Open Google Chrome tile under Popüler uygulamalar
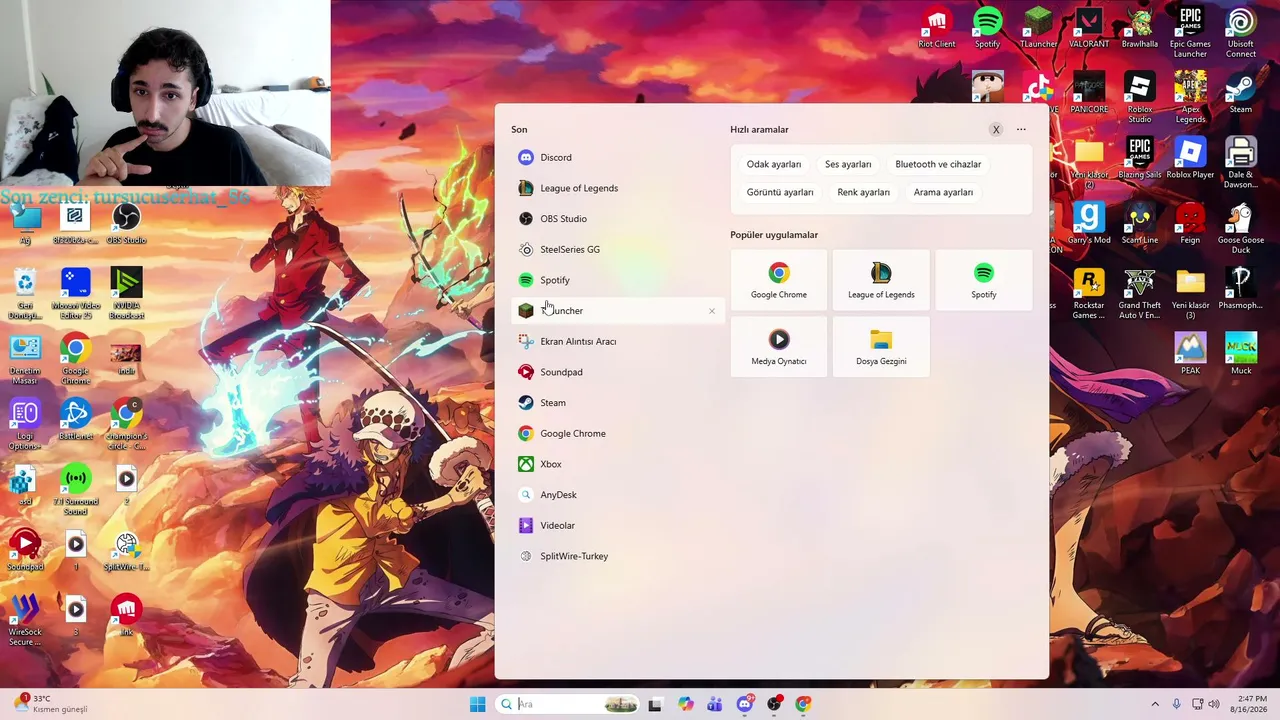This screenshot has height=720, width=1280. [x=779, y=280]
